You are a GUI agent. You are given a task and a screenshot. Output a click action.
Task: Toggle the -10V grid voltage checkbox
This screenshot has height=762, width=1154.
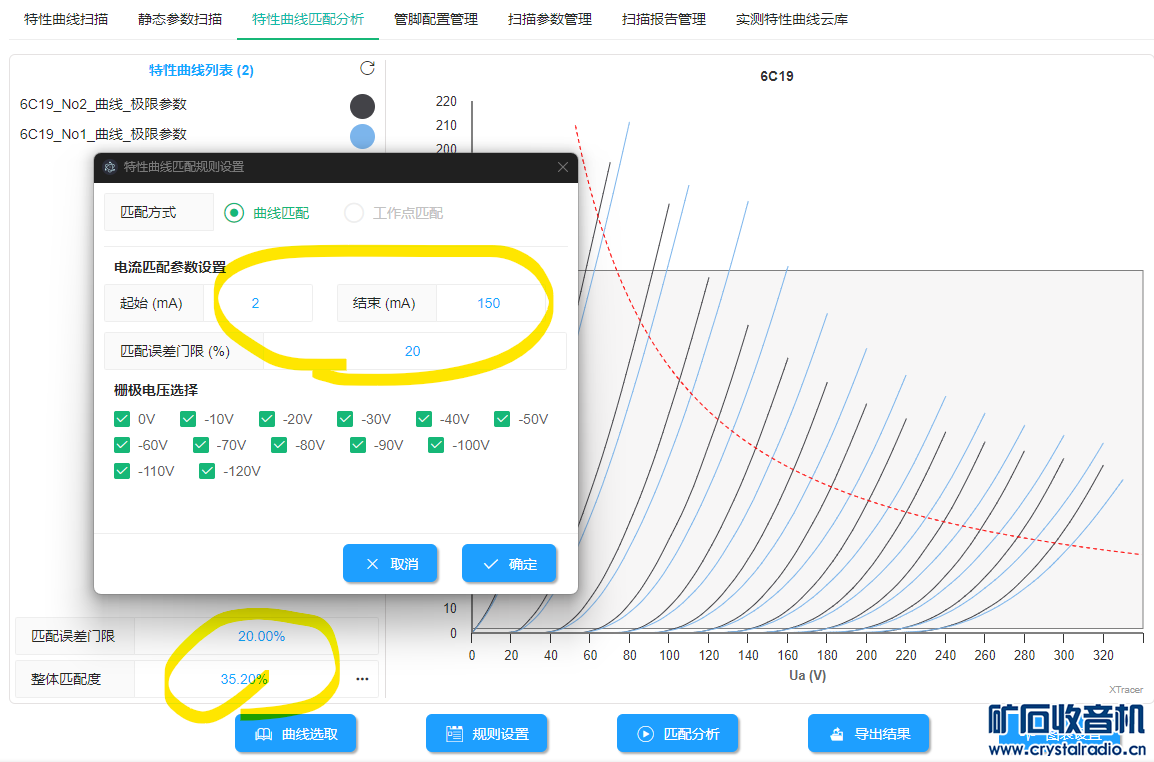click(x=188, y=419)
